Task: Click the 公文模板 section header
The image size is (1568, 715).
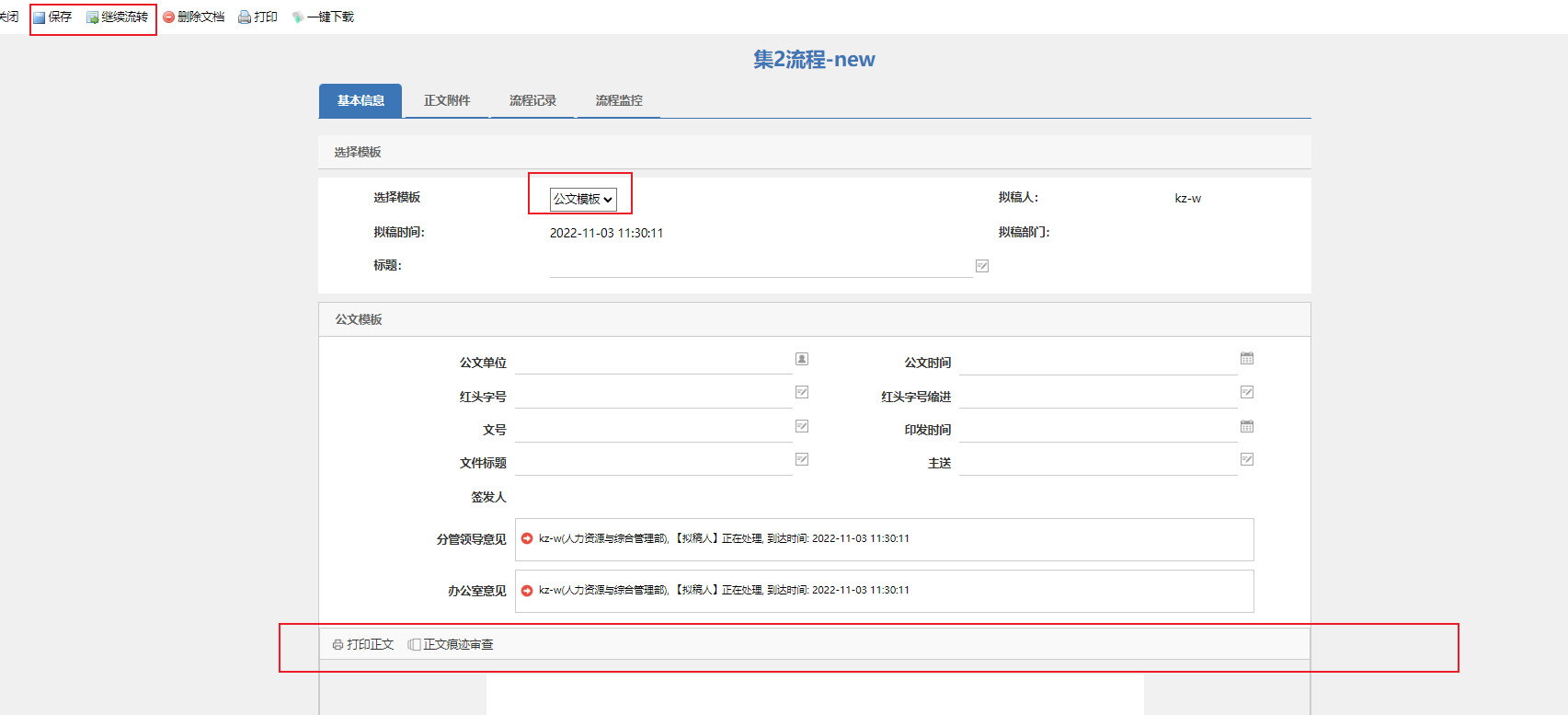Action: click(815, 319)
